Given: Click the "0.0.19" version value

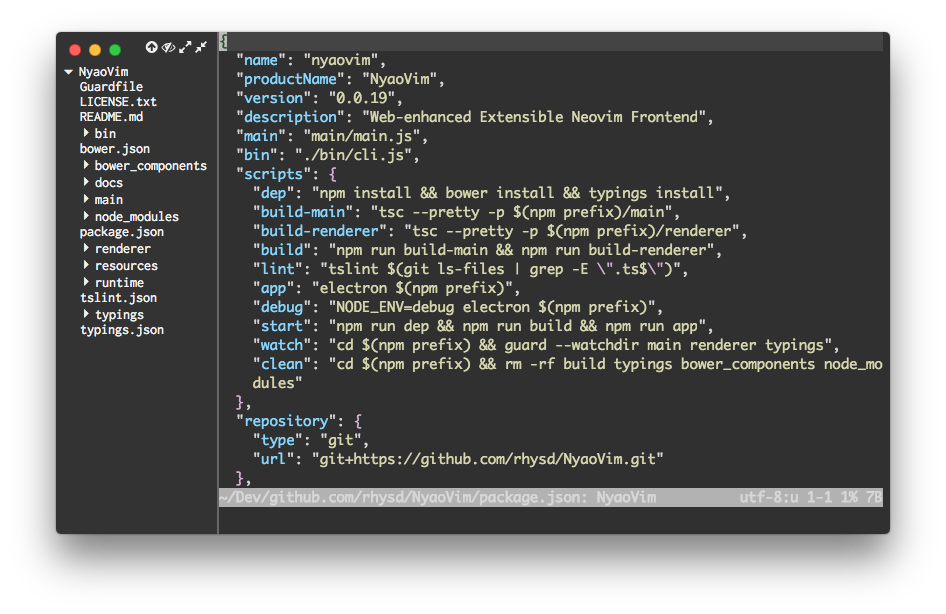Looking at the screenshot, I should [361, 98].
